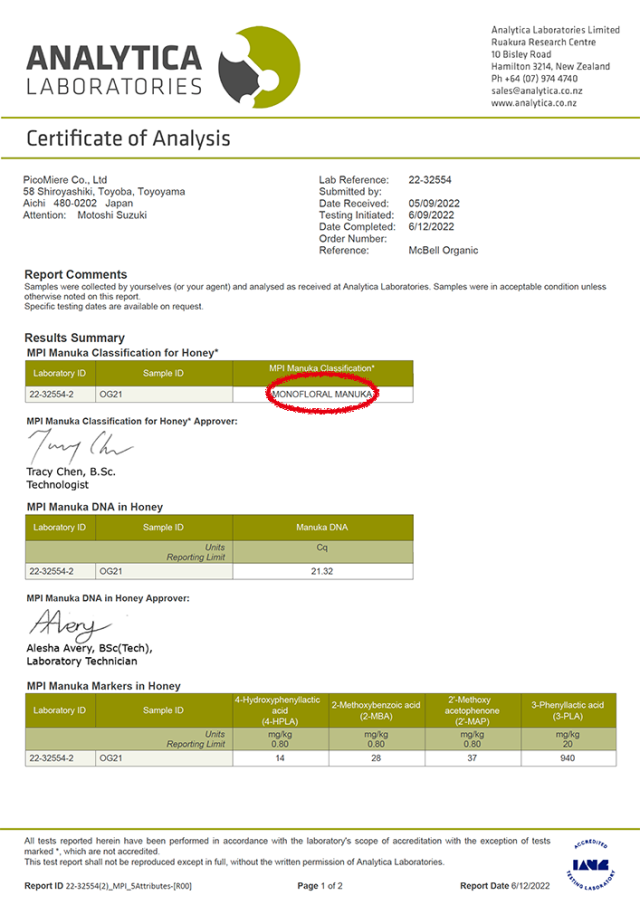
Task: Click the Report Date 6/12/2022 footer
Action: click(505, 886)
